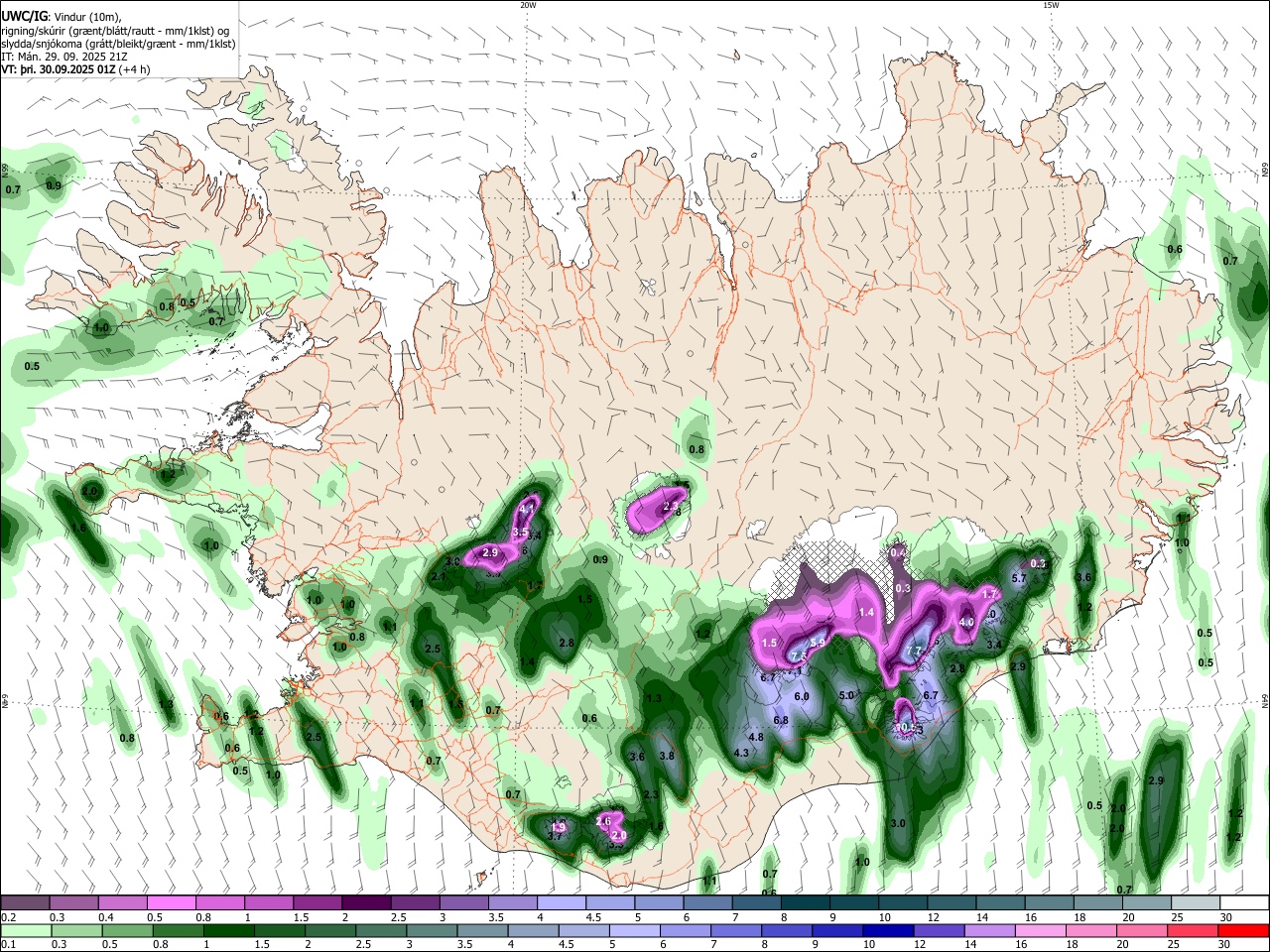Click the '15W' longitude label
Viewport: 1270px width, 952px height.
[1051, 5]
